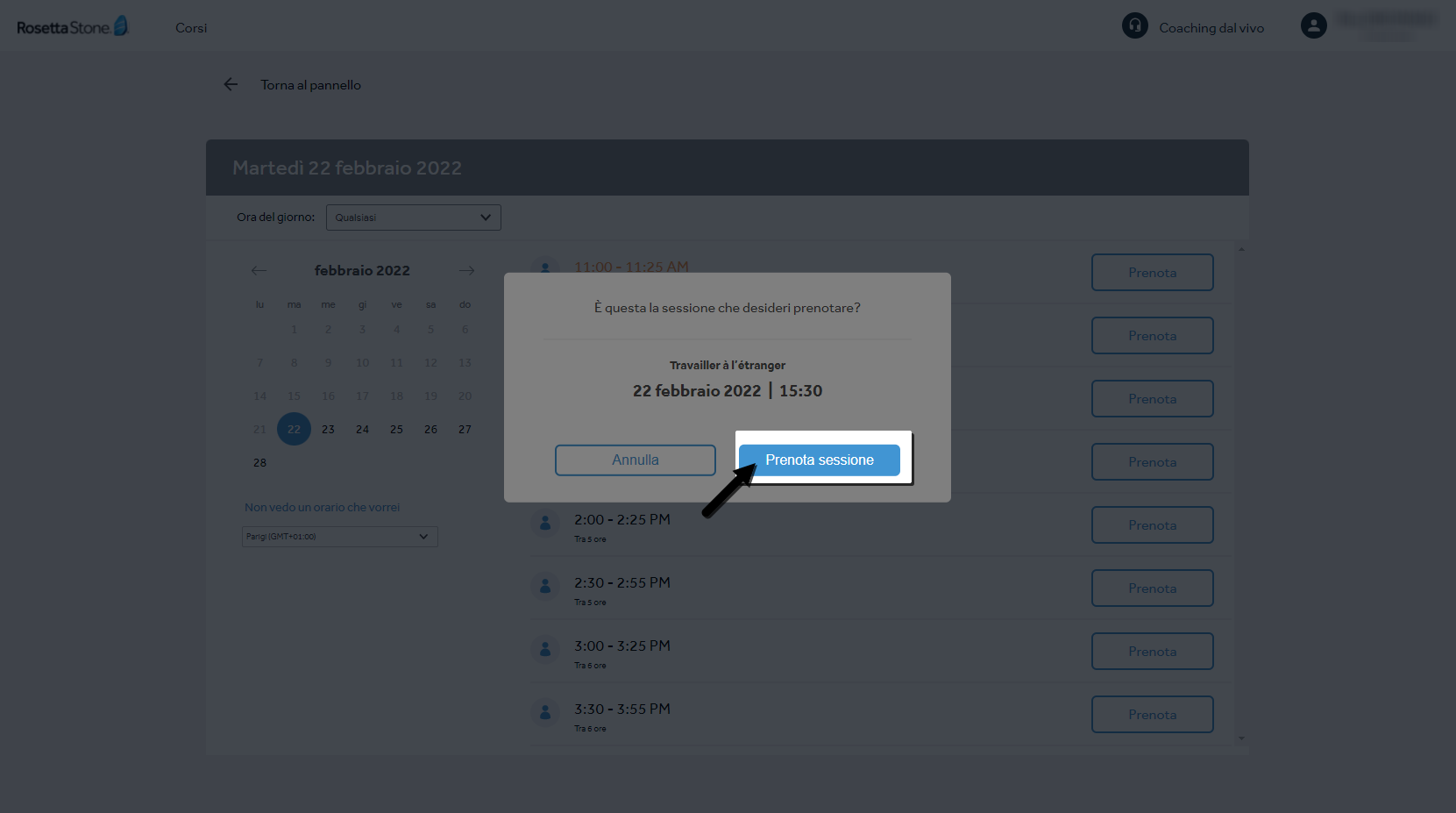Open Coaching dal vivo in the header
Viewport: 1456px width, 813px height.
point(1211,28)
